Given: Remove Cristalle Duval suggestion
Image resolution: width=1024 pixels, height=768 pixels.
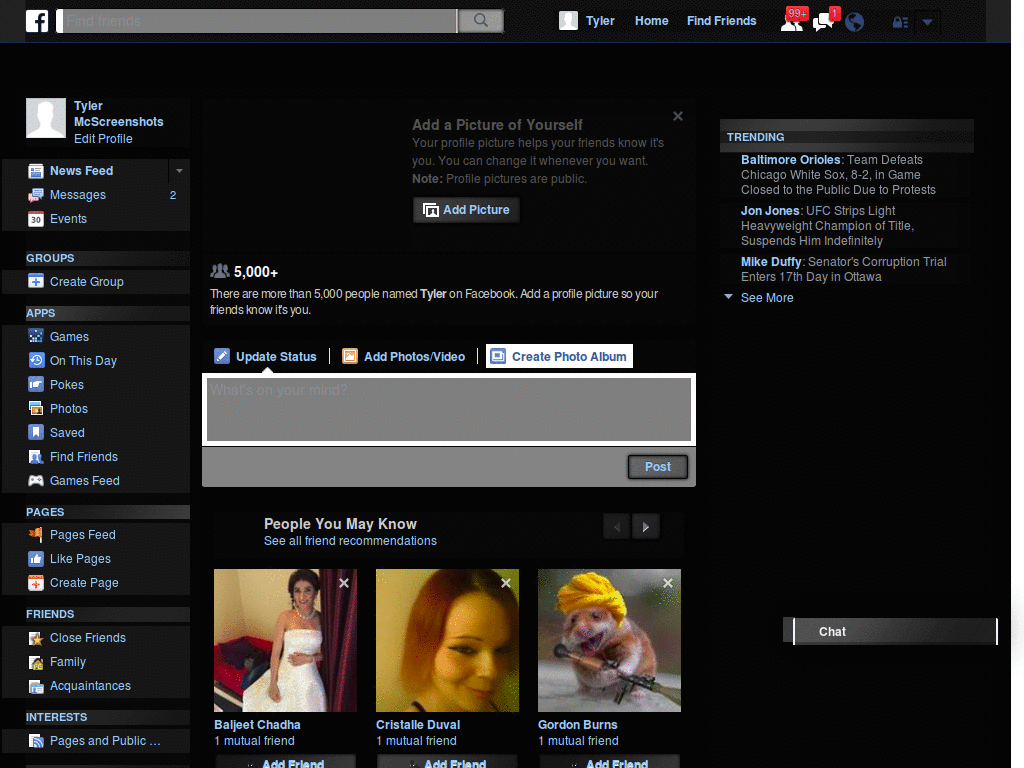Looking at the screenshot, I should [x=506, y=583].
